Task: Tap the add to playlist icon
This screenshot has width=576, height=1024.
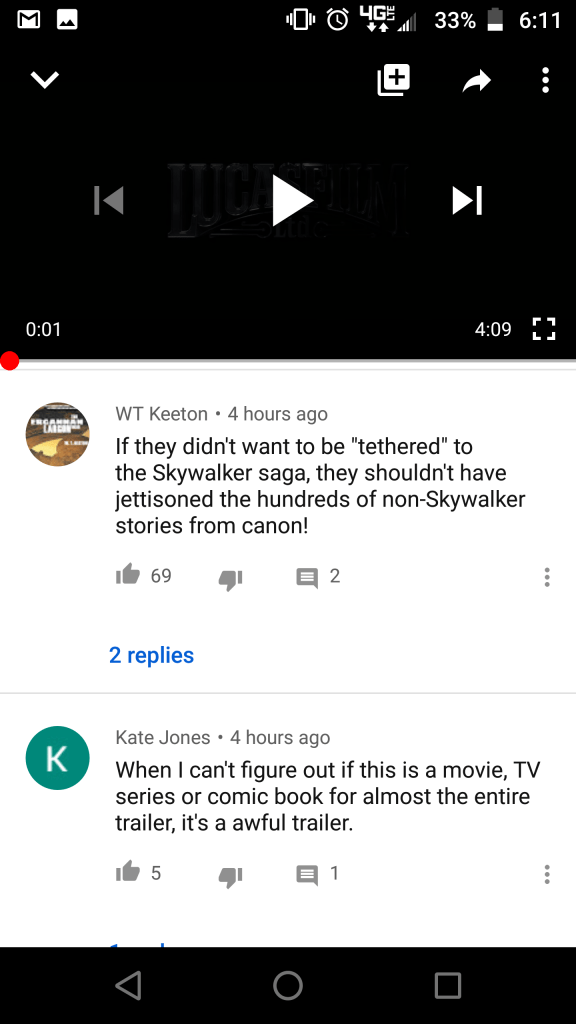Action: tap(394, 80)
